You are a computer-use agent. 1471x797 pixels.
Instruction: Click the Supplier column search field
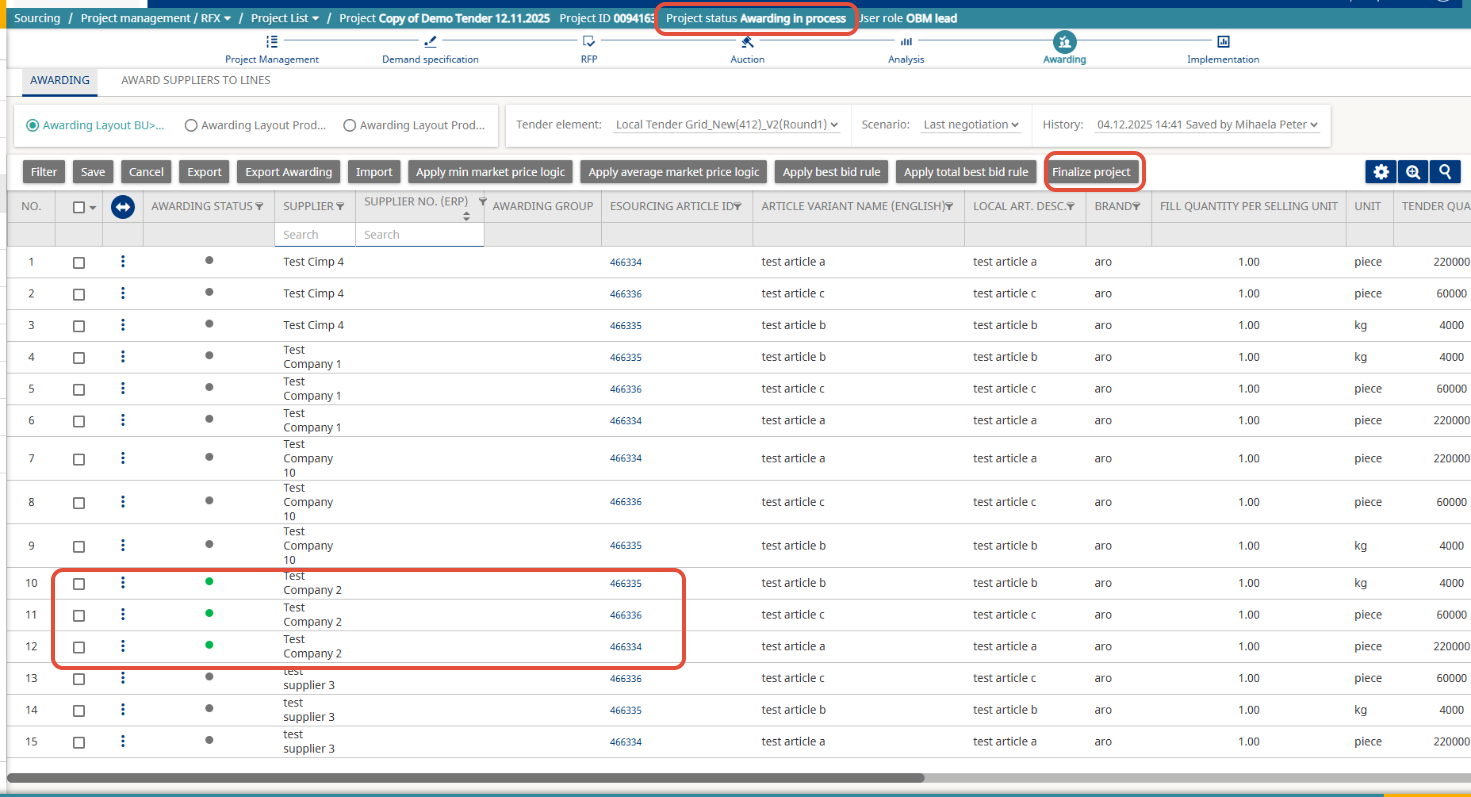pos(314,235)
